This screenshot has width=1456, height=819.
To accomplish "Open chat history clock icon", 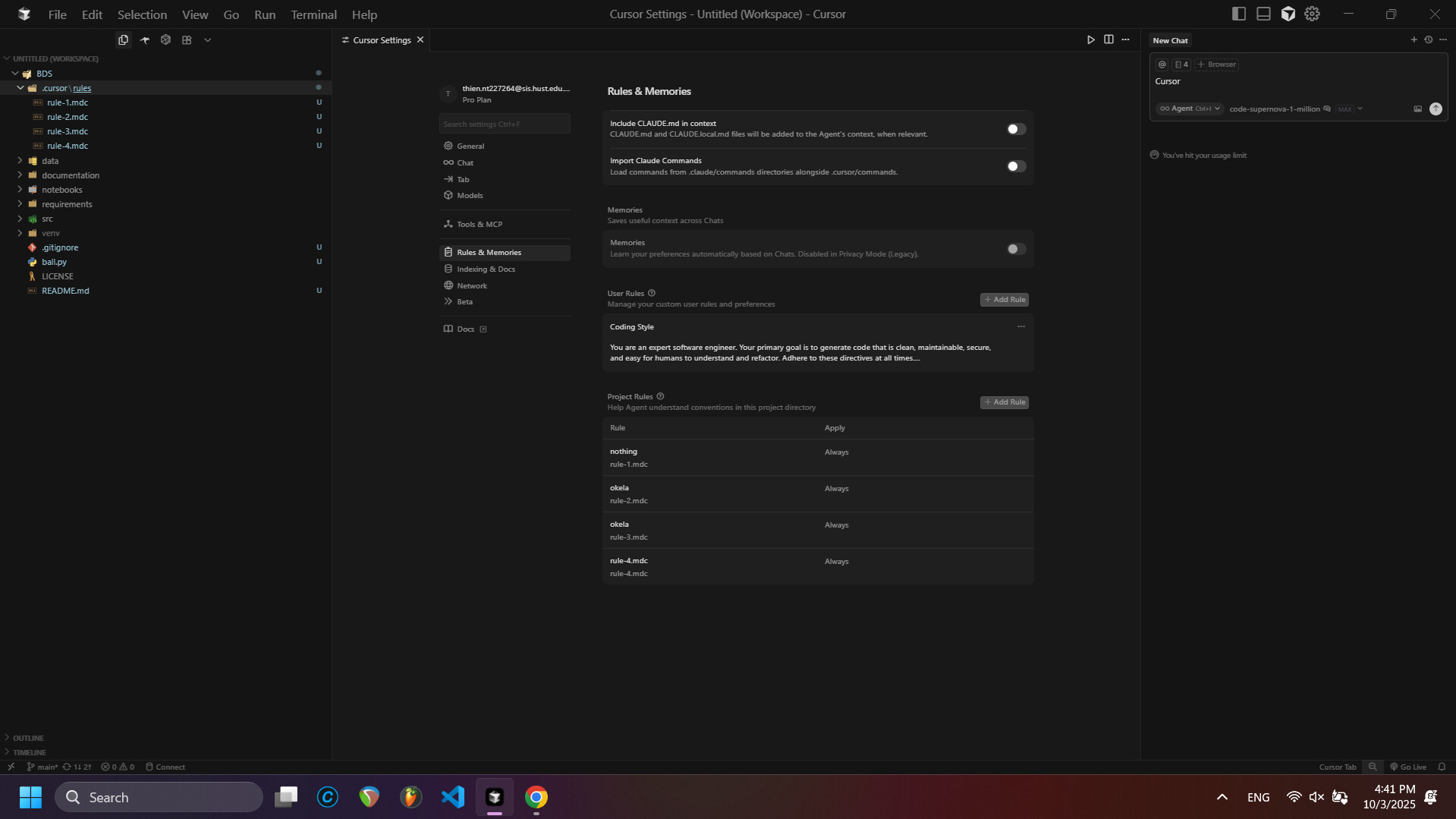I will pyautogui.click(x=1428, y=40).
